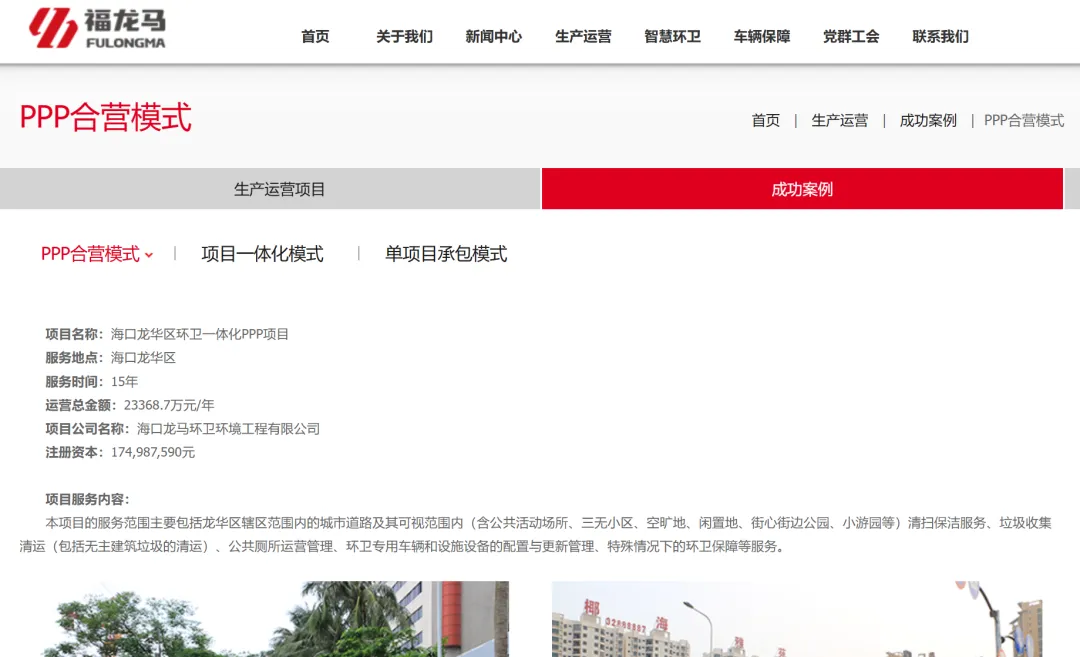Open the 党群工会 navigation item

pyautogui.click(x=850, y=36)
